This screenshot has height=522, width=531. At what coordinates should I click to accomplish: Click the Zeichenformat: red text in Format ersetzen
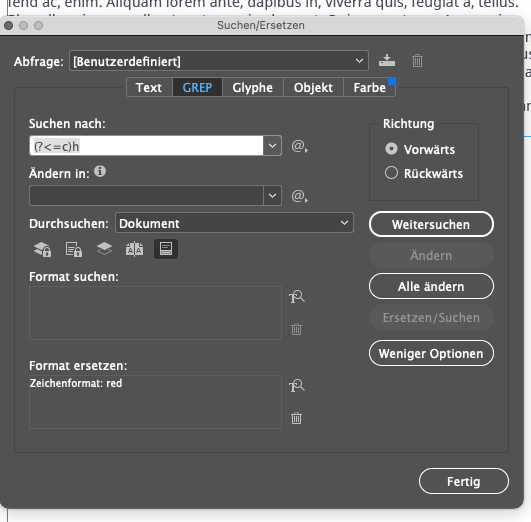tap(76, 383)
